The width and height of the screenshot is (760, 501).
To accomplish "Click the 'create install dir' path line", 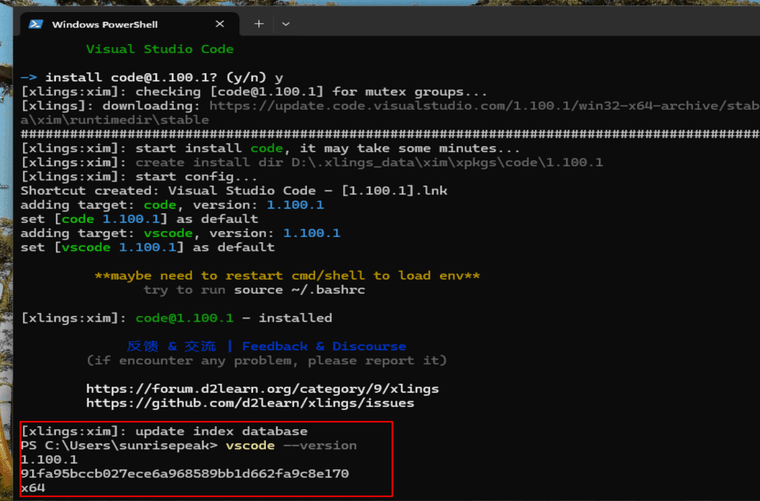I will click(x=312, y=162).
